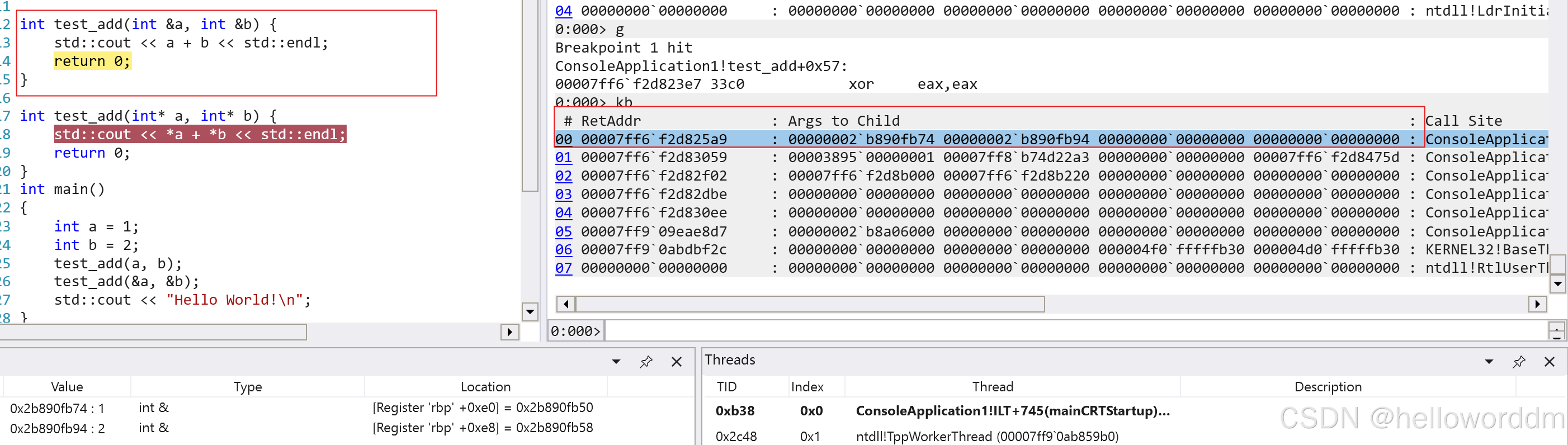This screenshot has width=1568, height=445.
Task: Click the Location column header
Action: [485, 386]
